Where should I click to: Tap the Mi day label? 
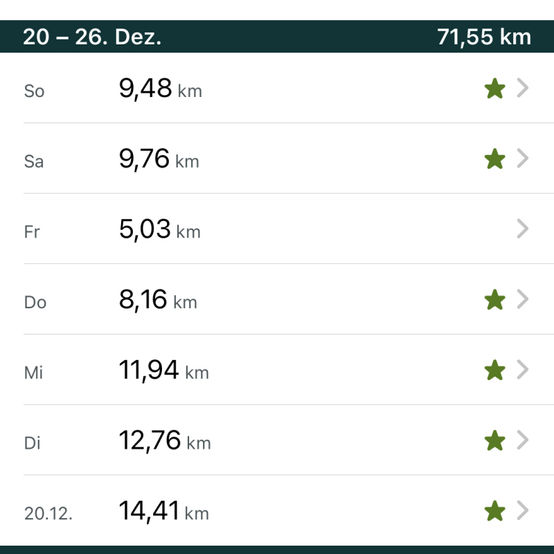pyautogui.click(x=34, y=373)
